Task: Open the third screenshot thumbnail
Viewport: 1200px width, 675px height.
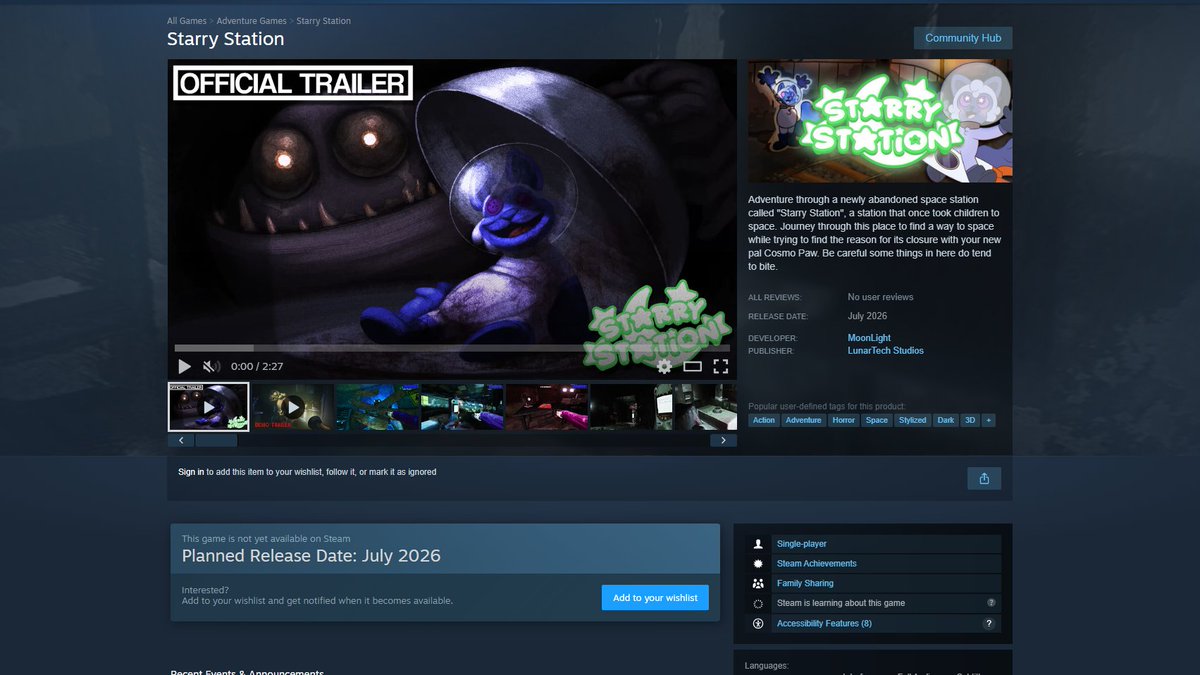Action: point(377,407)
